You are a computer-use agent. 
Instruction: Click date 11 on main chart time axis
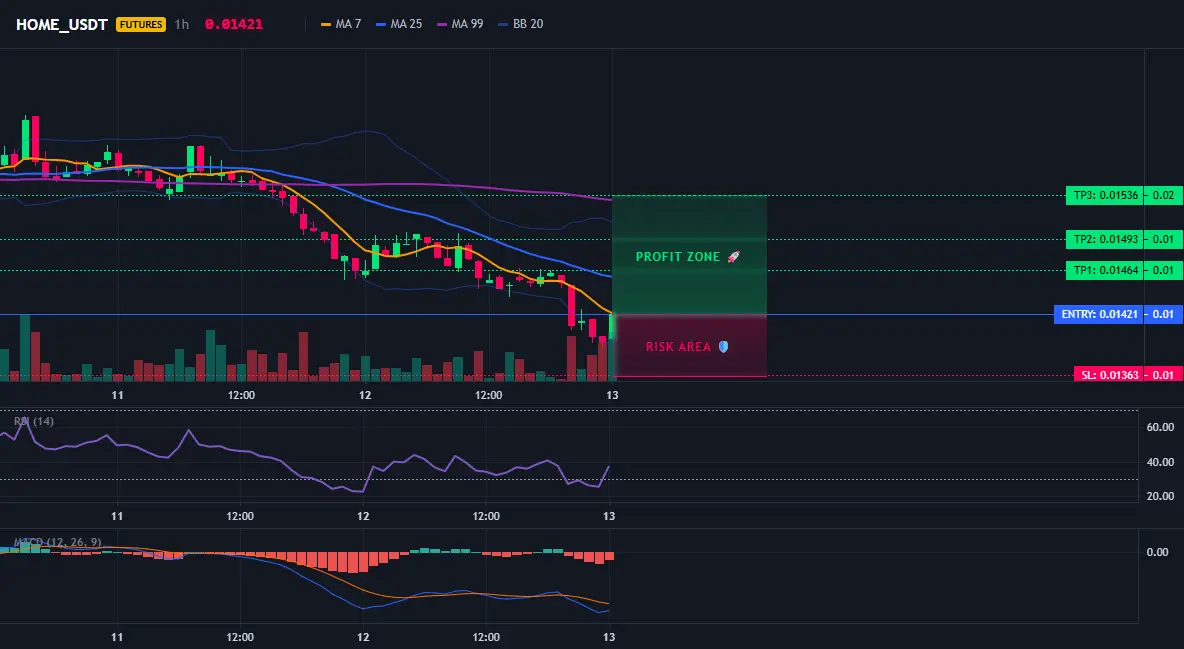(x=117, y=395)
